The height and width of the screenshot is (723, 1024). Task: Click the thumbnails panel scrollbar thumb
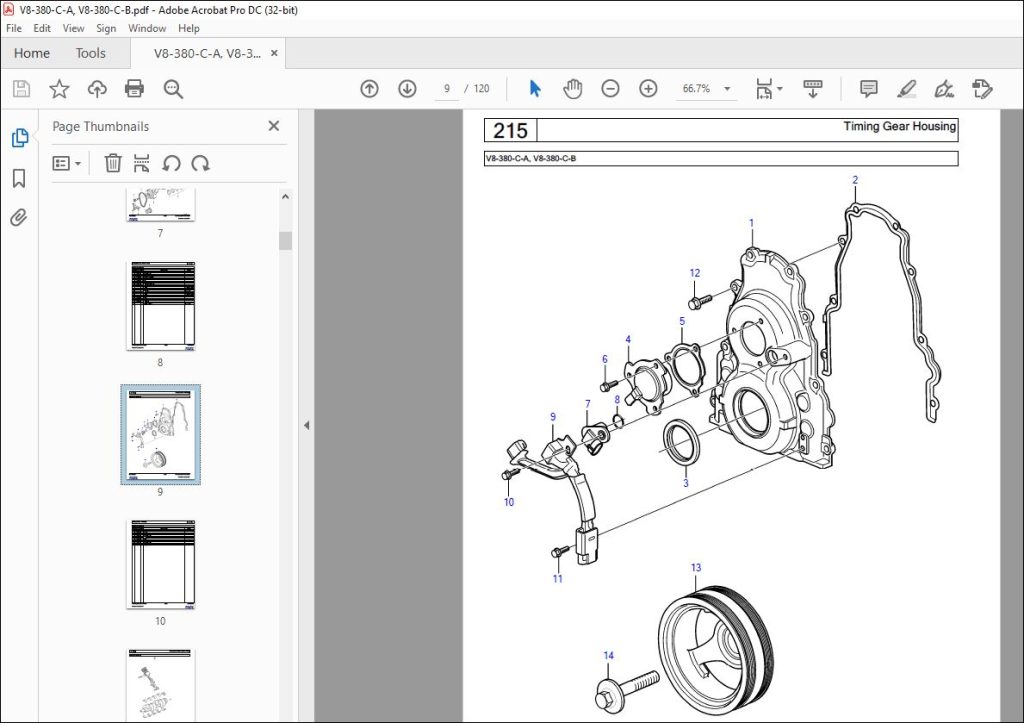point(285,240)
